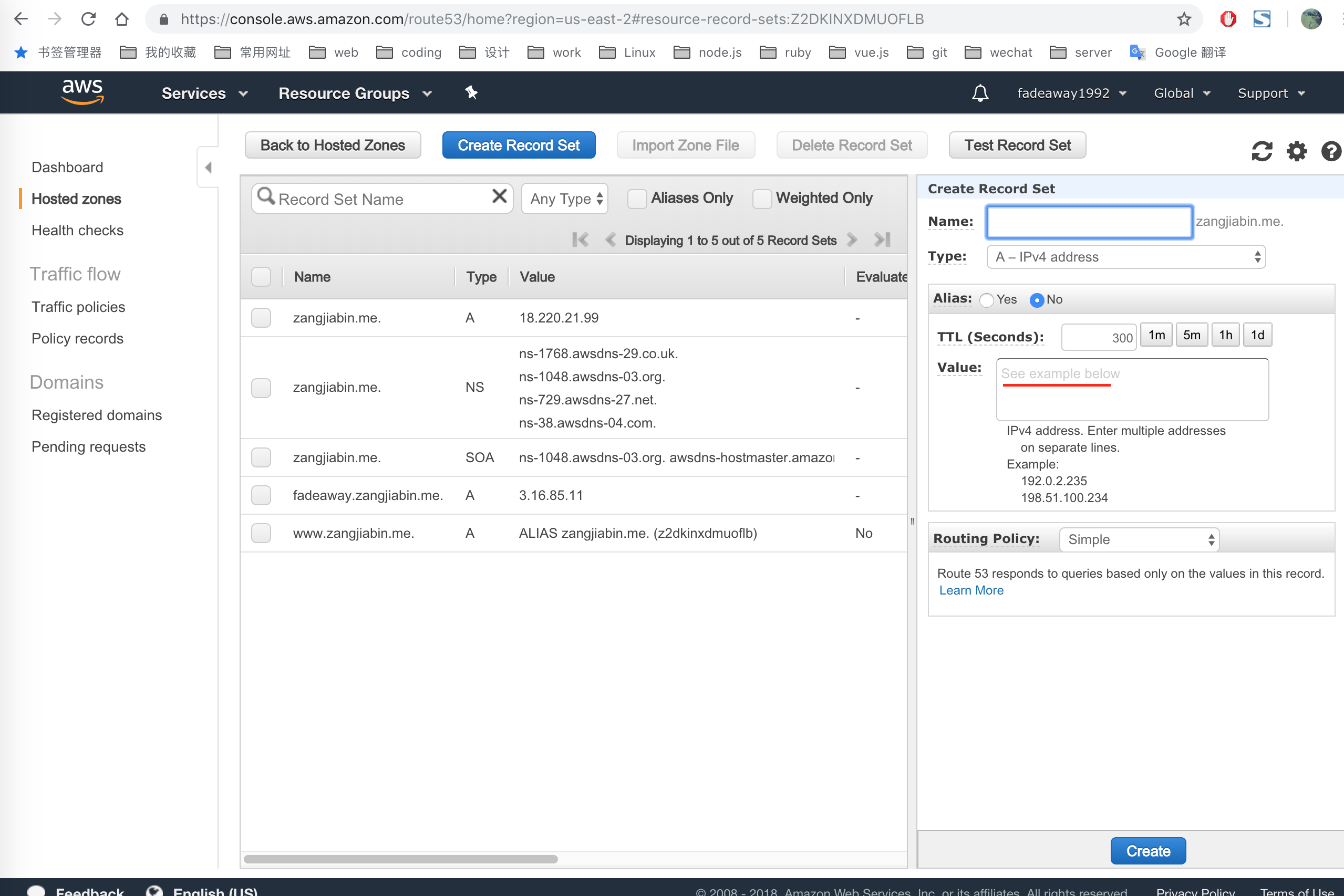The image size is (1344, 896).
Task: Open the Any Type filter dropdown
Action: [565, 199]
